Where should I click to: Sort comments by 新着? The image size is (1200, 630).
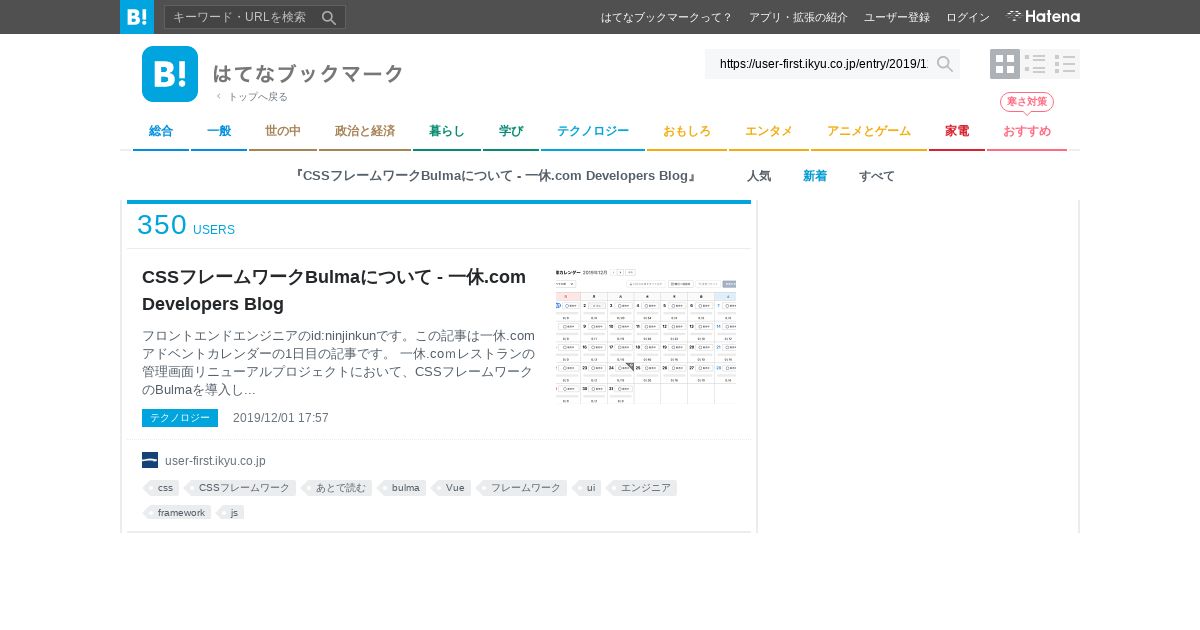pos(815,176)
